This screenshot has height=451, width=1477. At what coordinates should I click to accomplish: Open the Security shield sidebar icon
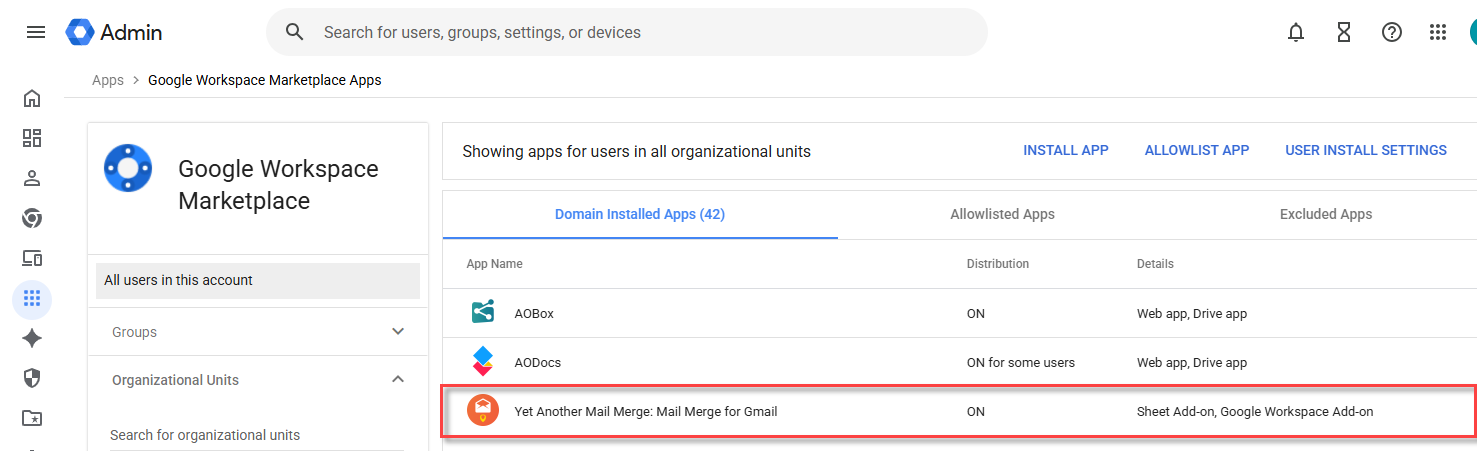[32, 378]
